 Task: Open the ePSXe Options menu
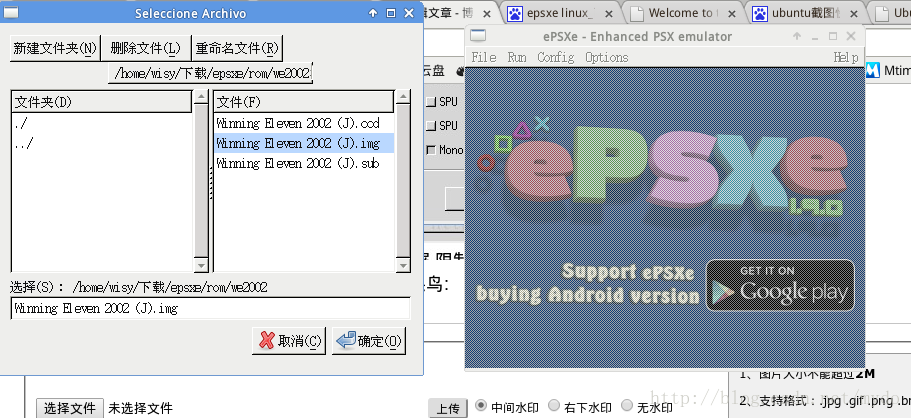point(607,57)
